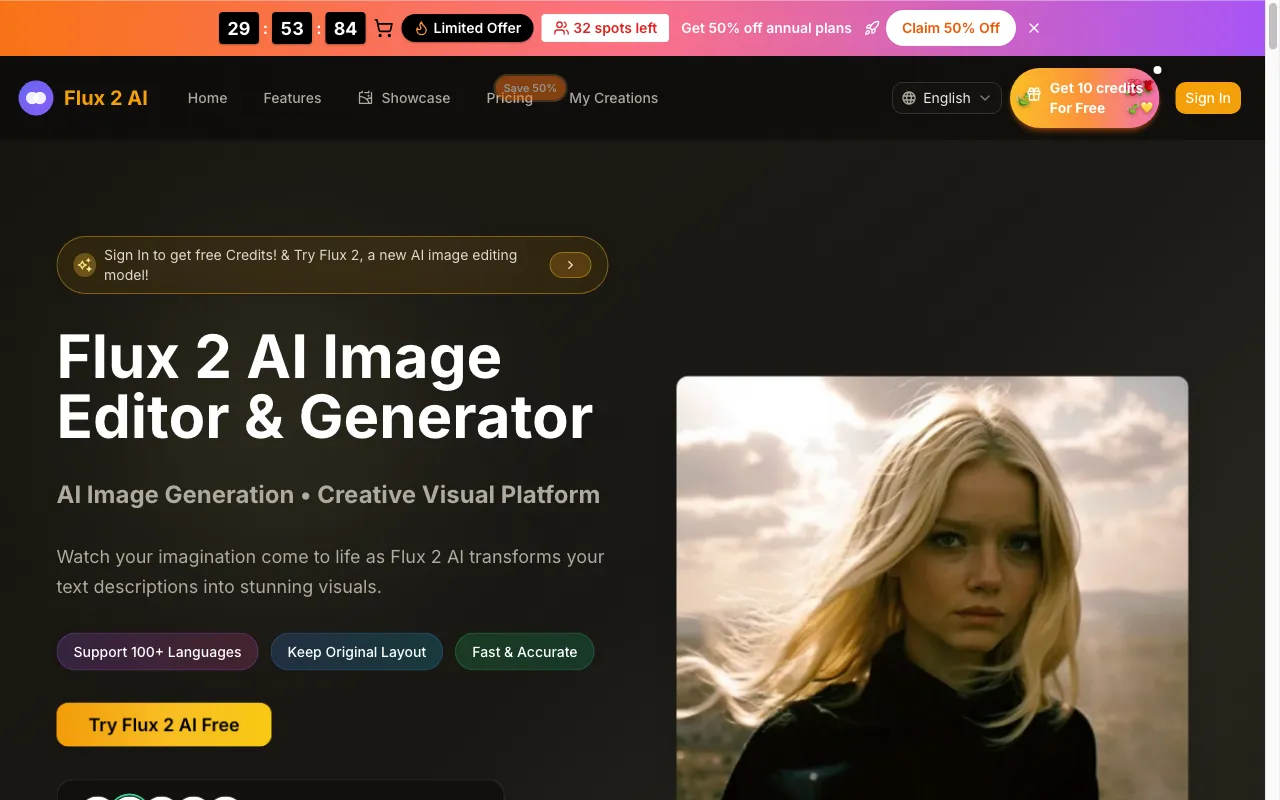
Task: Open My Creations page
Action: 613,98
